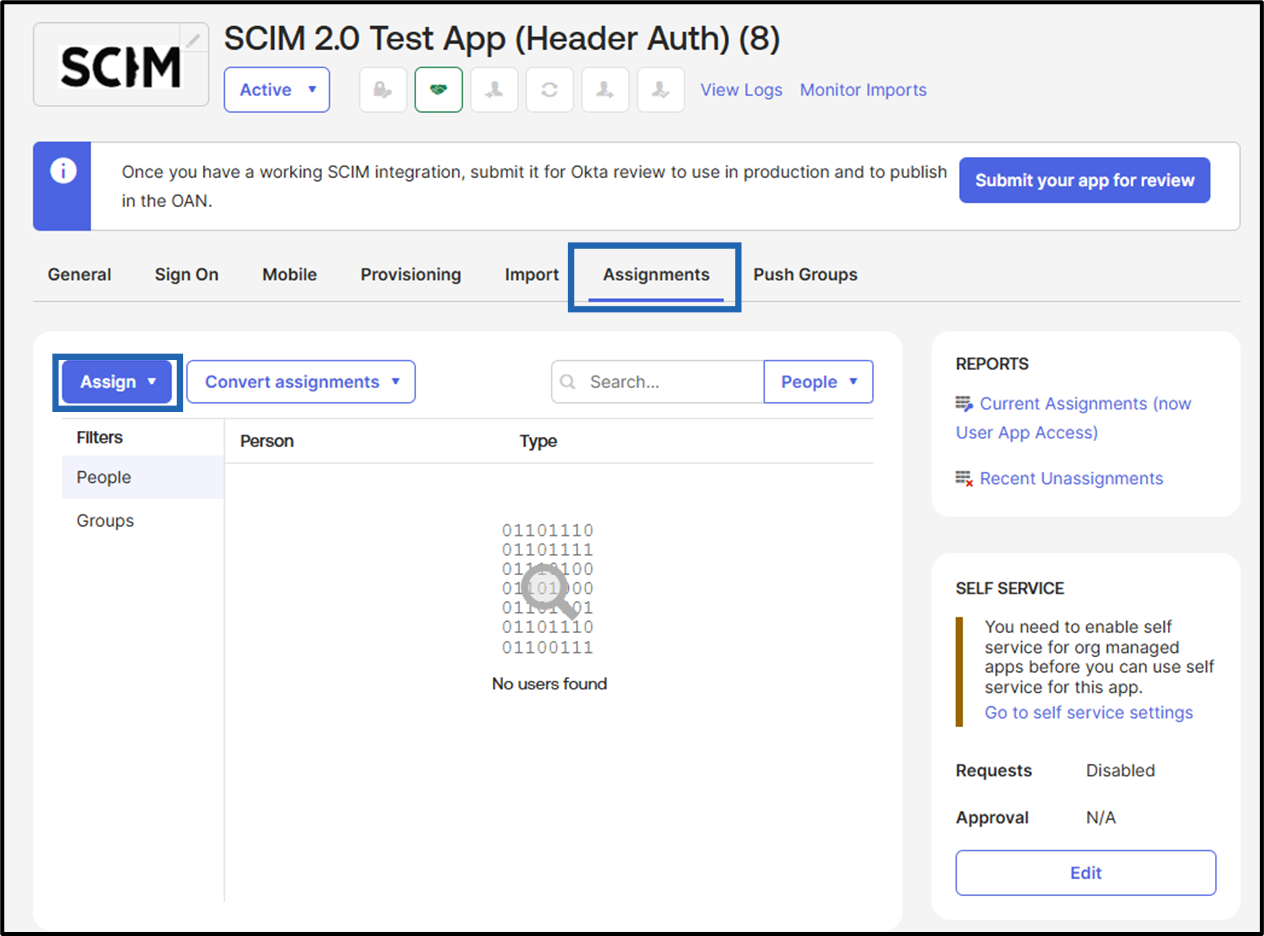The width and height of the screenshot is (1264, 936).
Task: Click the circular sync arrows icon
Action: [549, 90]
